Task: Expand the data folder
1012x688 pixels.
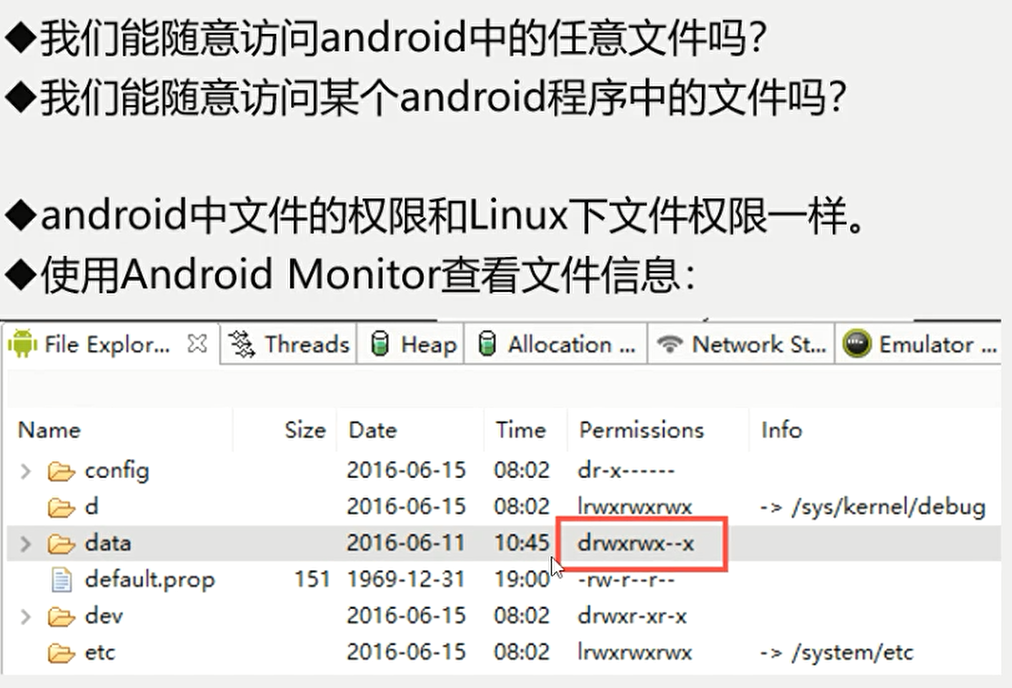Action: click(x=26, y=544)
